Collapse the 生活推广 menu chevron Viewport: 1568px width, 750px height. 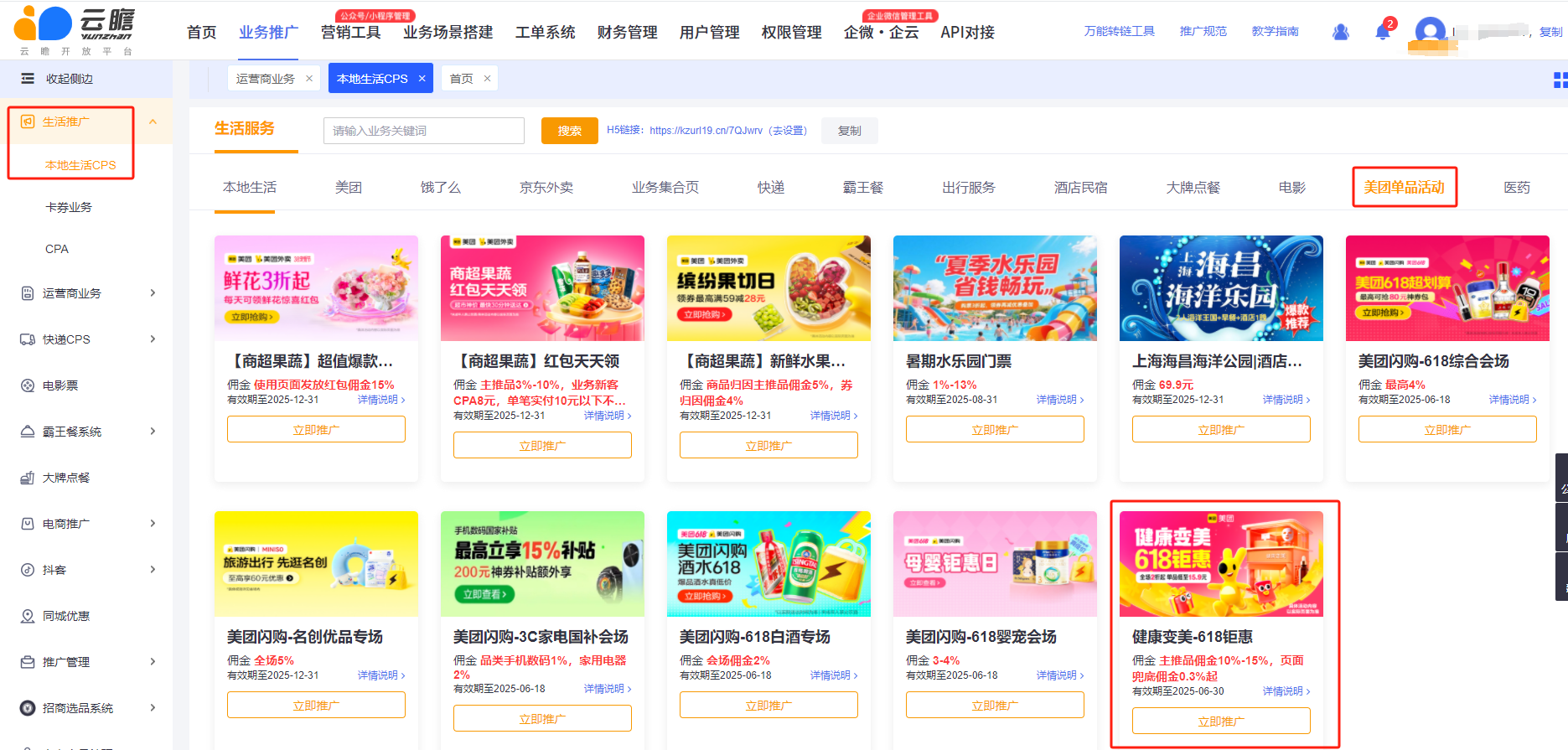[153, 122]
